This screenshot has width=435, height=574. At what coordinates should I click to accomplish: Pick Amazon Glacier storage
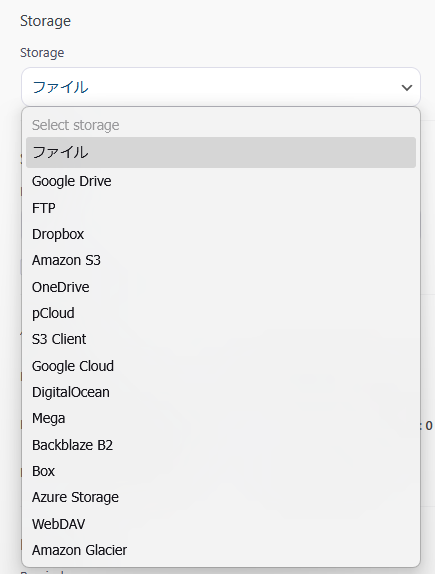point(221,550)
